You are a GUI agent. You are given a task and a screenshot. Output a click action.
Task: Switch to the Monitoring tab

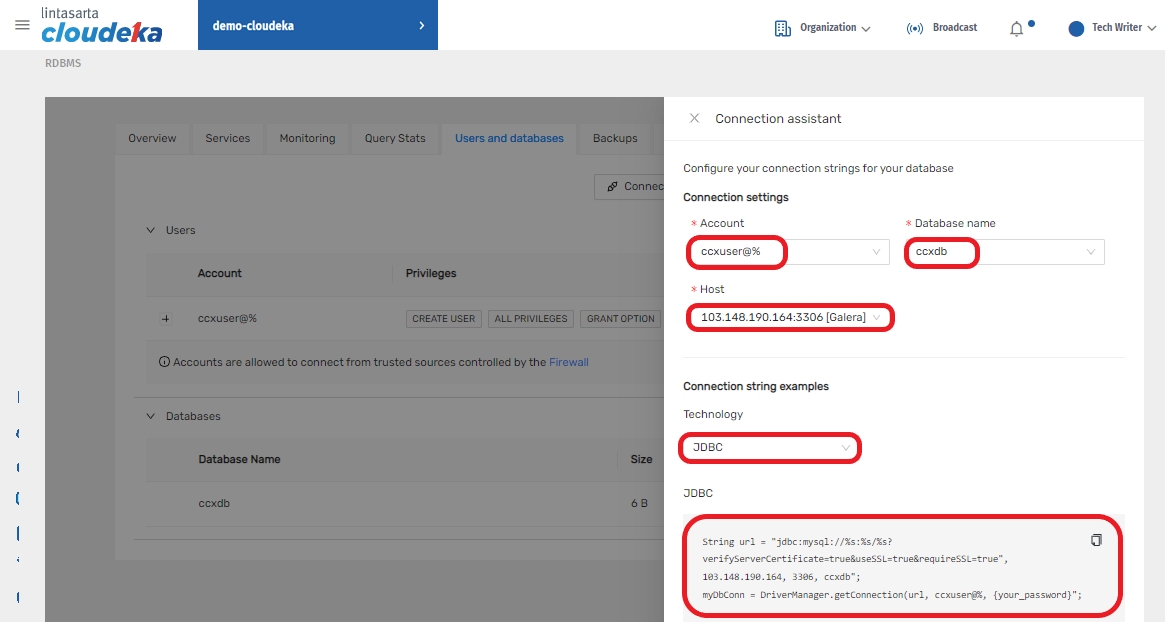307,138
